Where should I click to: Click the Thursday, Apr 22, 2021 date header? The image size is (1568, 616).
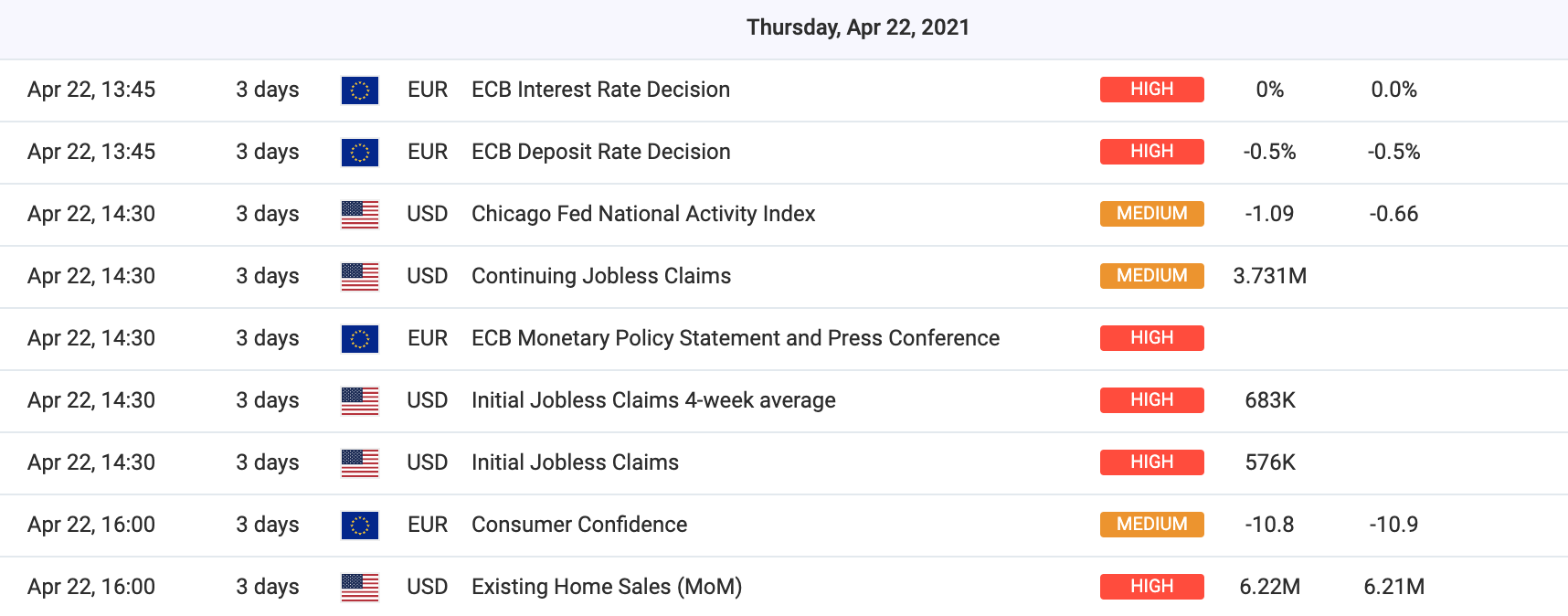858,27
